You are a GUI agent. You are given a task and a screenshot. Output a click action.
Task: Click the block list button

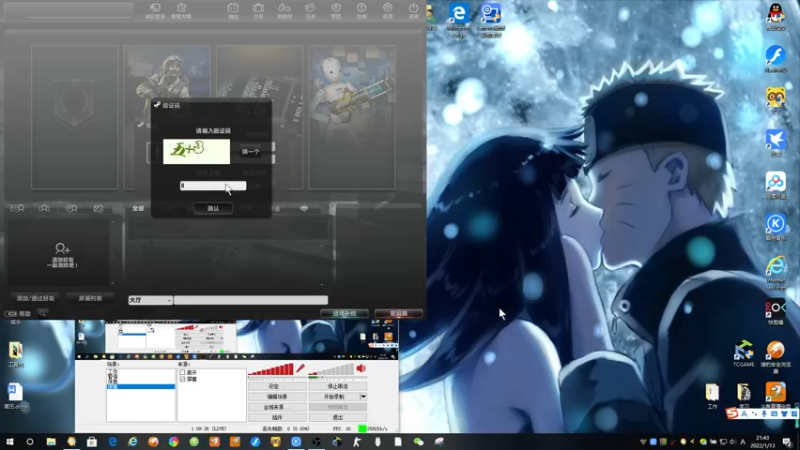coord(90,298)
